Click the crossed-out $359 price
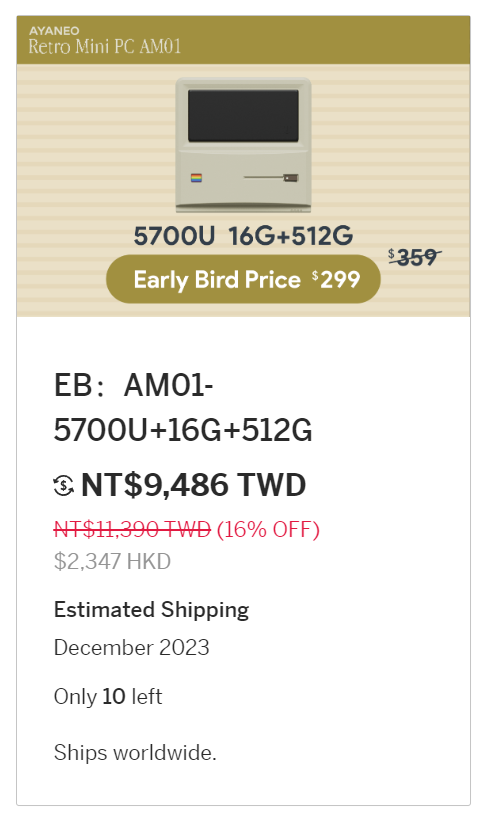This screenshot has width=483, height=826. click(x=415, y=257)
